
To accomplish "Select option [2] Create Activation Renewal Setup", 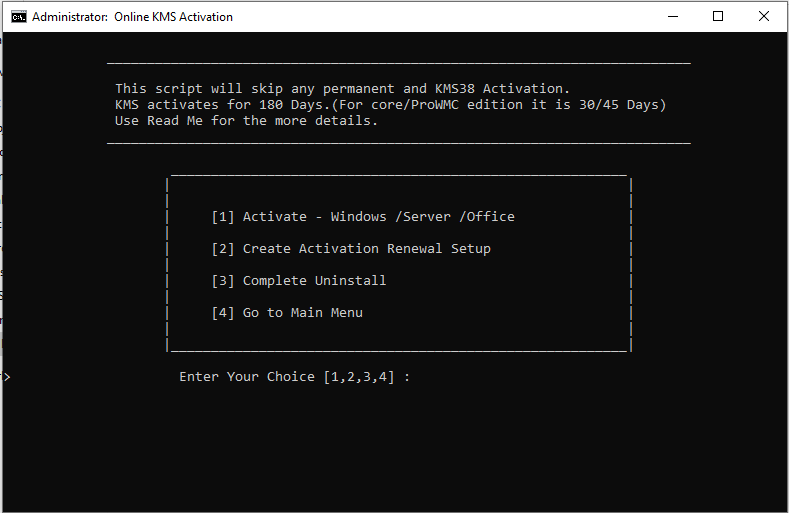I will pos(351,249).
